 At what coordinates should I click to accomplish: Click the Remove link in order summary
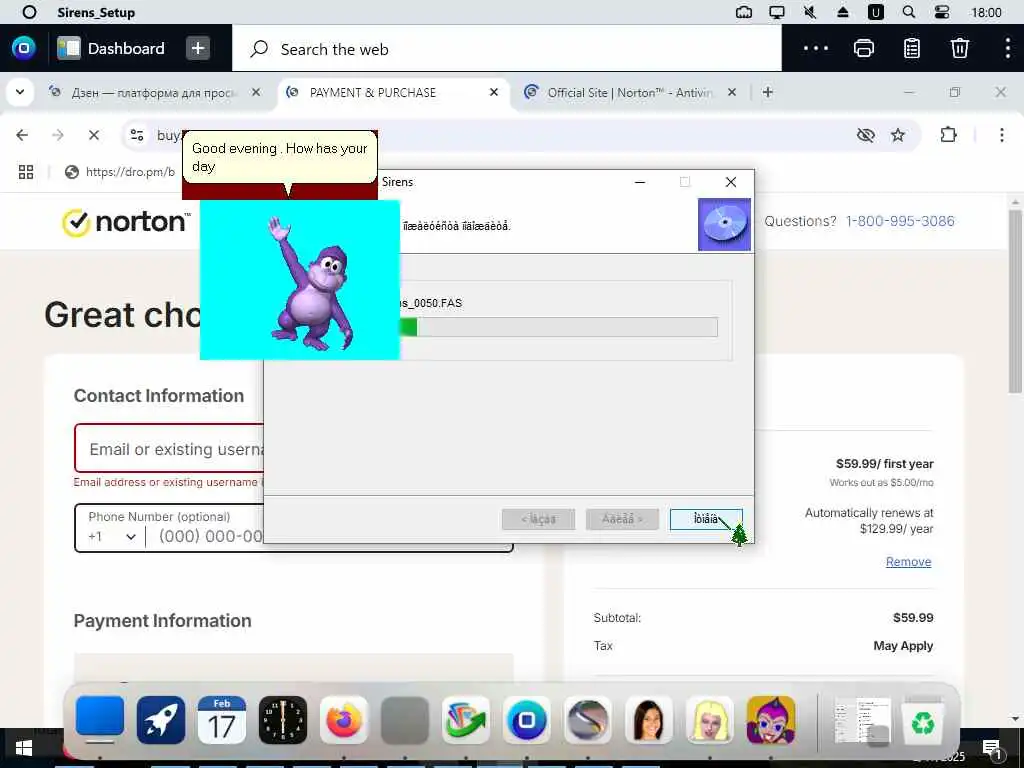tap(908, 562)
